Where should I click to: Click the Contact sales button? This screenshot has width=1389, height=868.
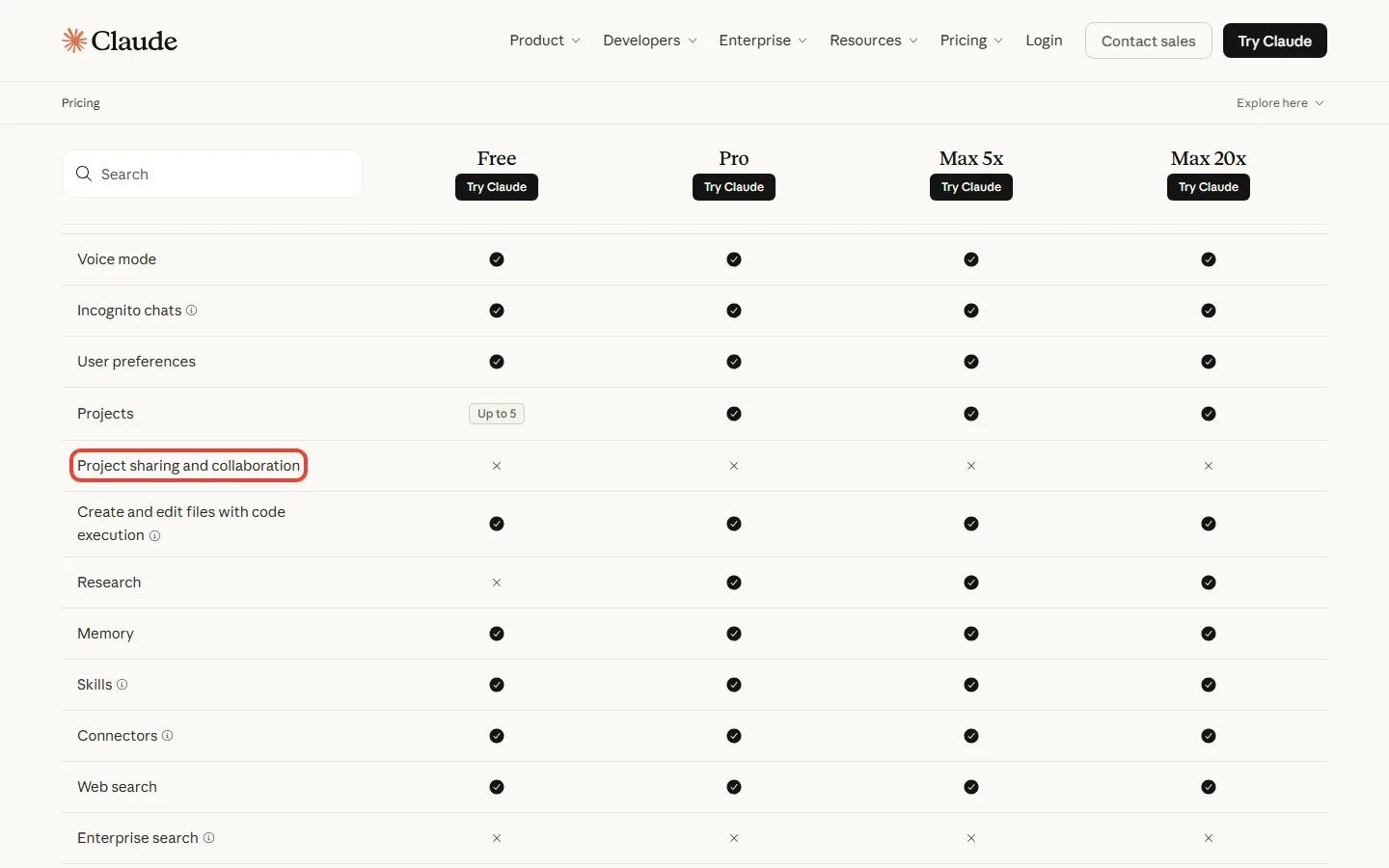pyautogui.click(x=1148, y=41)
